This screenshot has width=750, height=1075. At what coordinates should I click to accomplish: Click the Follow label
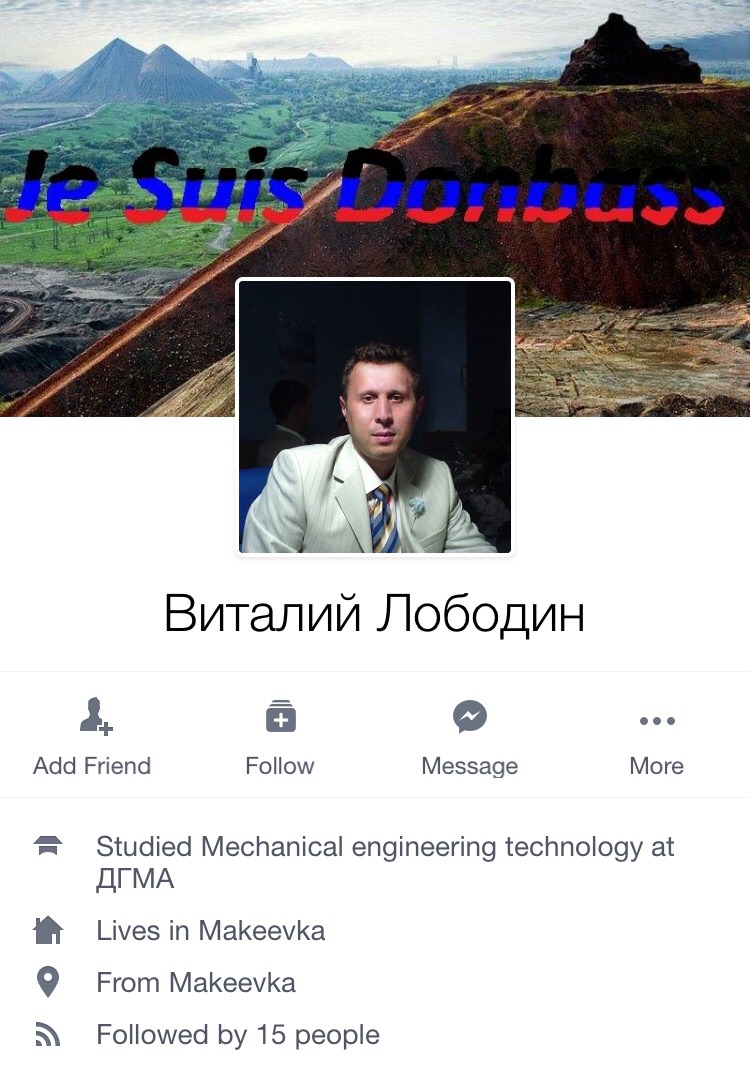click(x=280, y=766)
